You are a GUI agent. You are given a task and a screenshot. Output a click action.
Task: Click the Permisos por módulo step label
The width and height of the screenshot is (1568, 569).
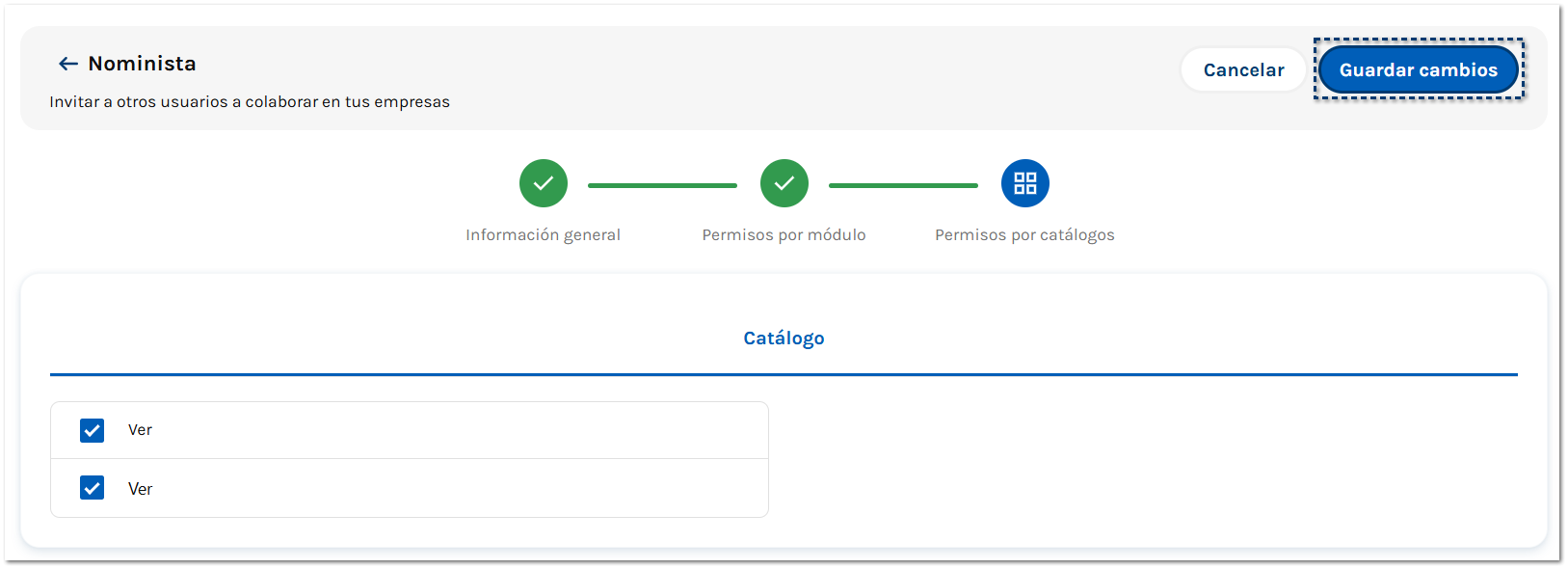coord(784,235)
